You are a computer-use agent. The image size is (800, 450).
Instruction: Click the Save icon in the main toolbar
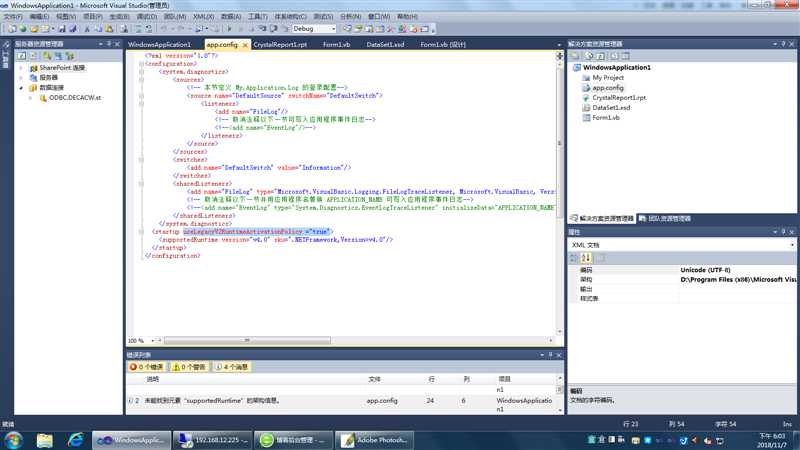(61, 29)
